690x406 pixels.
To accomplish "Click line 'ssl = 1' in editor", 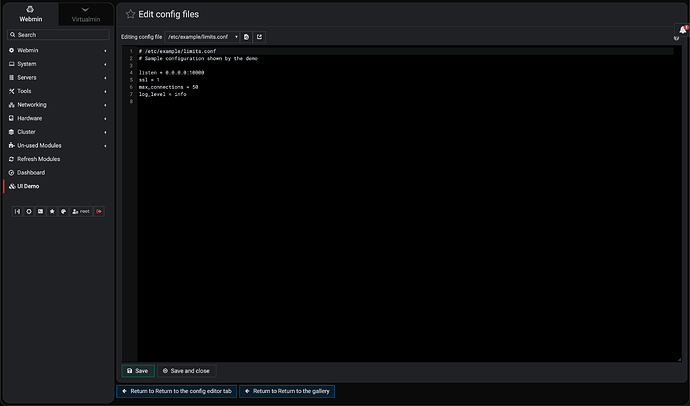I will tap(149, 80).
